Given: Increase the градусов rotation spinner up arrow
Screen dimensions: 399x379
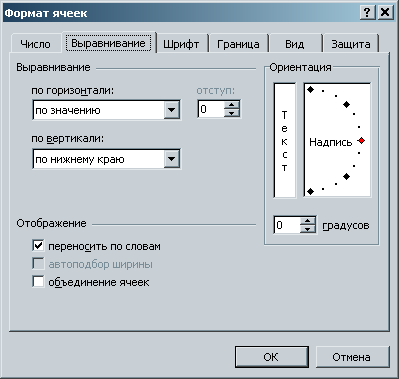Looking at the screenshot, I should 307,221.
